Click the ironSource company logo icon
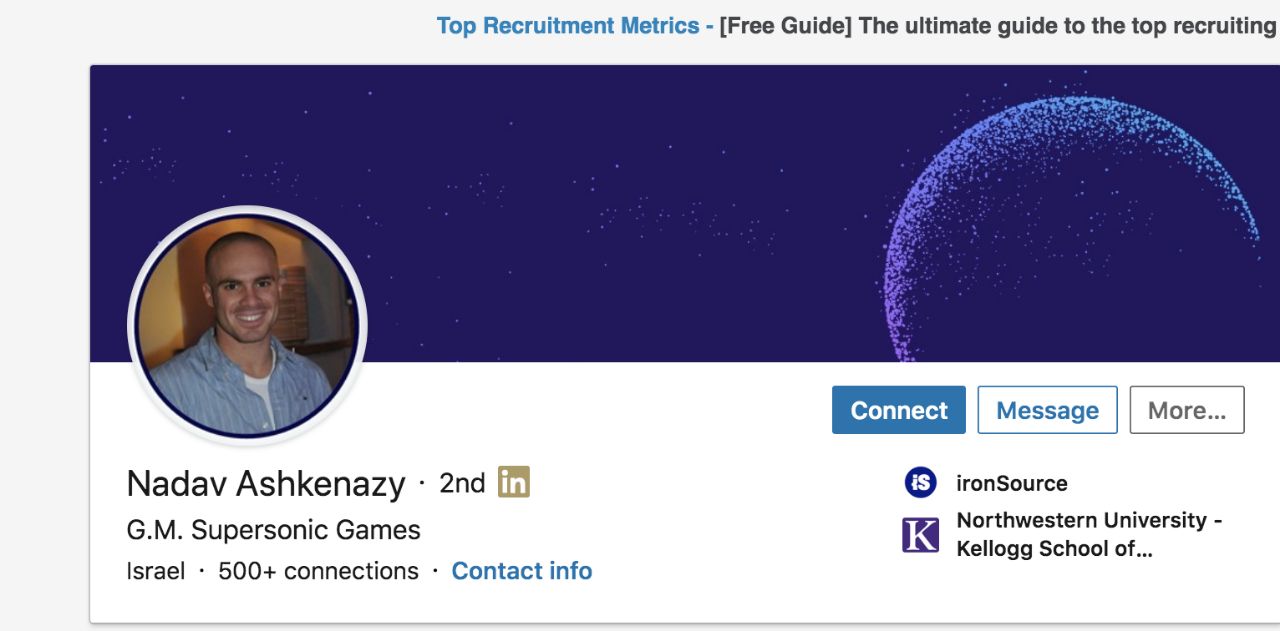Screen dimensions: 1280x631 coord(920,483)
